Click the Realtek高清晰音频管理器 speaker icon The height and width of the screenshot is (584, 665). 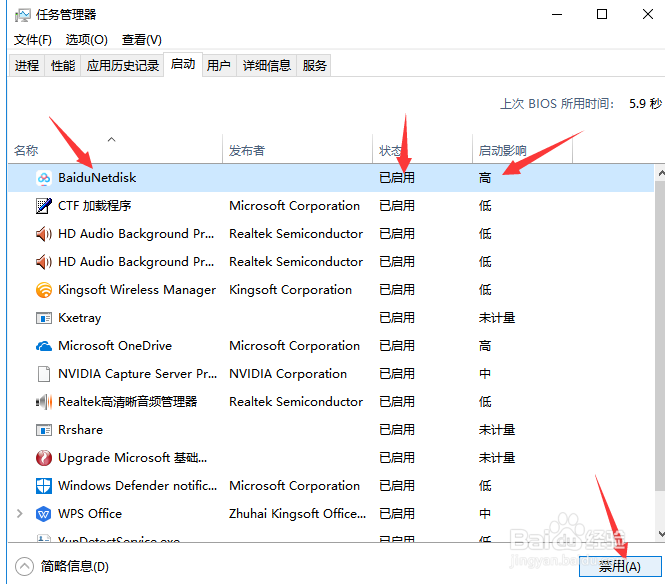click(x=44, y=402)
